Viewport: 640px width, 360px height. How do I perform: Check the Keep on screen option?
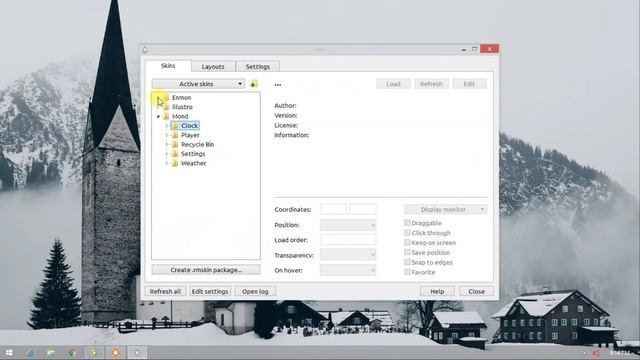[x=407, y=242]
